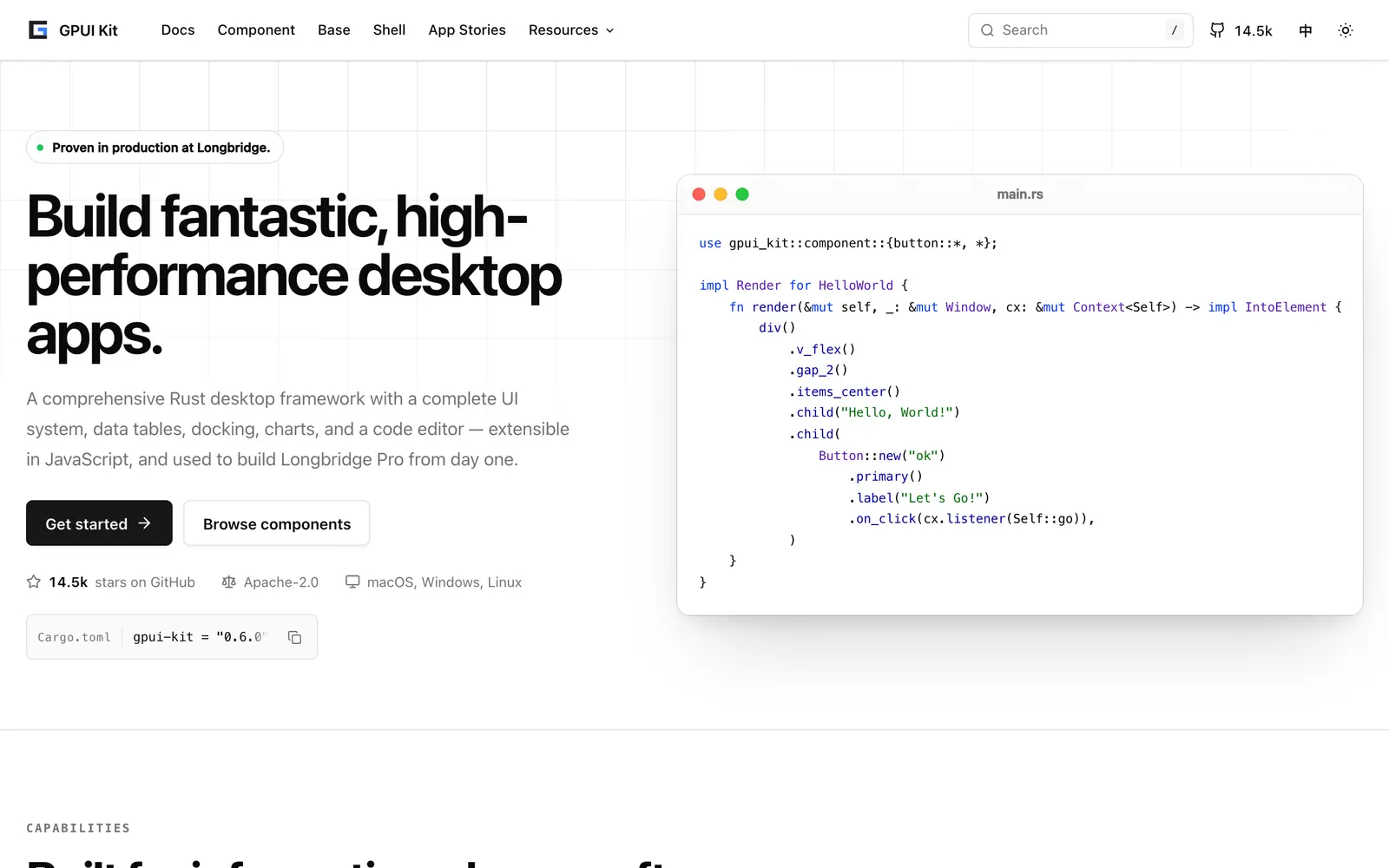Click the green status dot in Longbridge badge
The height and width of the screenshot is (868, 1389).
40,148
